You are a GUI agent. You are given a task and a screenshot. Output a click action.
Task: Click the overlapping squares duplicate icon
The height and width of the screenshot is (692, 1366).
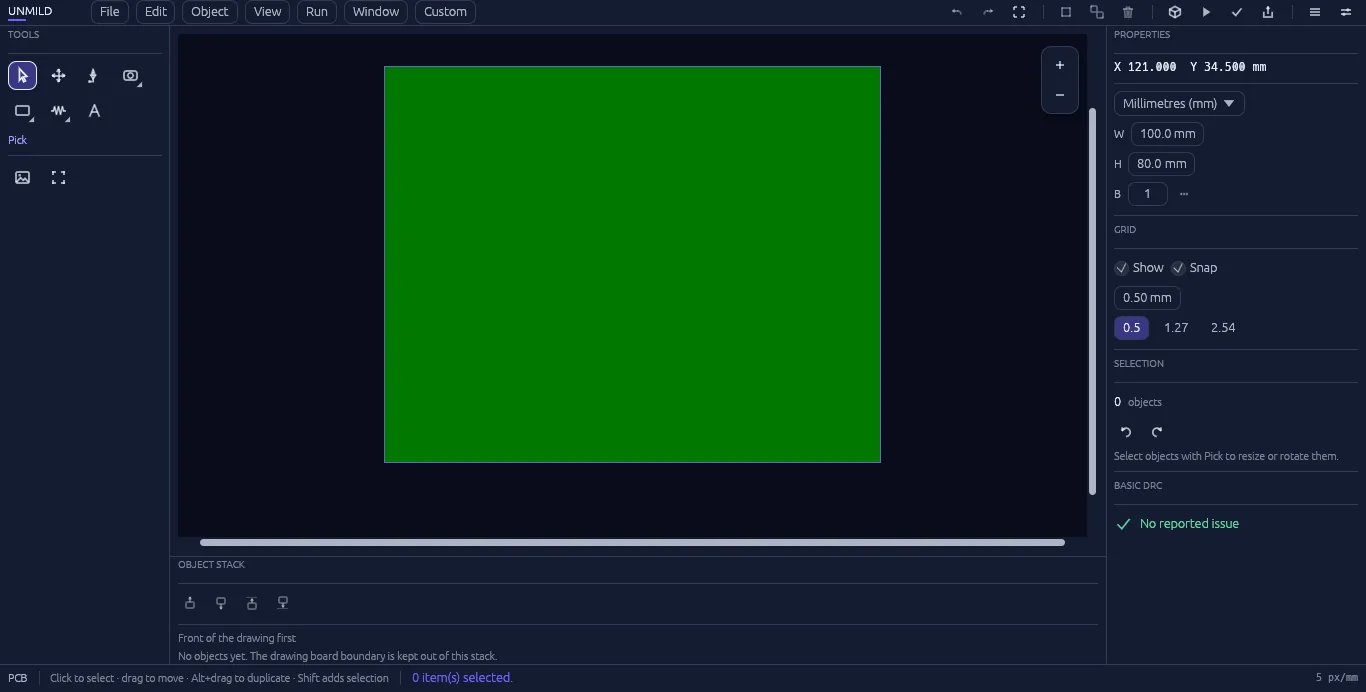point(1097,12)
